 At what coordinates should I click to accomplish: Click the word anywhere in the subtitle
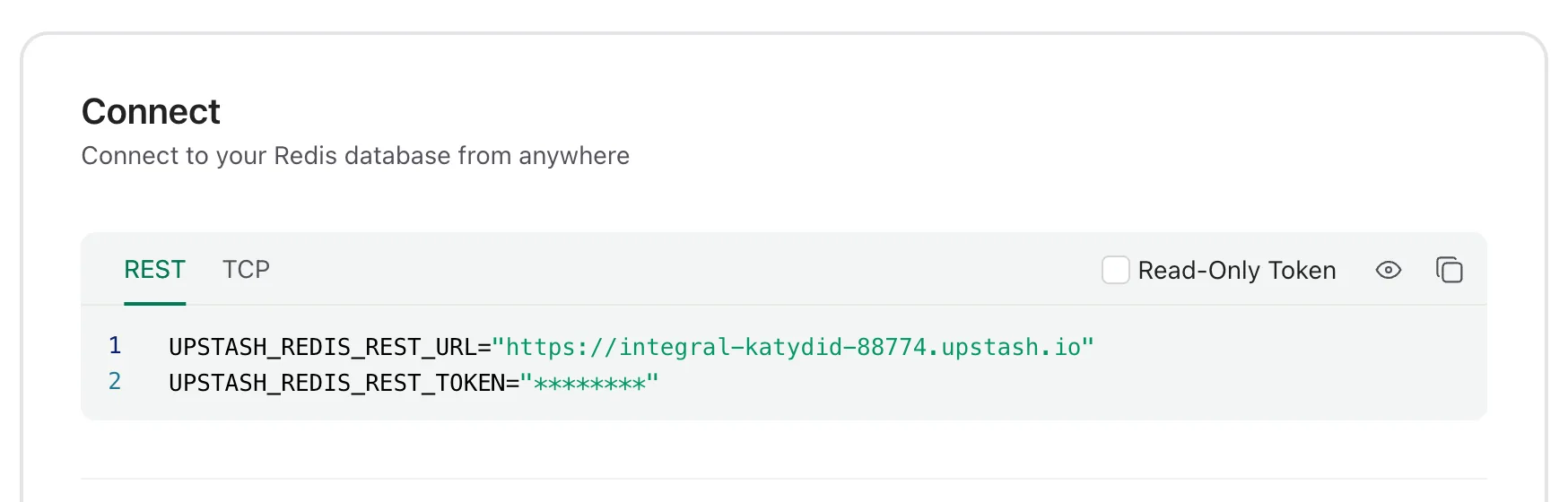pos(574,157)
